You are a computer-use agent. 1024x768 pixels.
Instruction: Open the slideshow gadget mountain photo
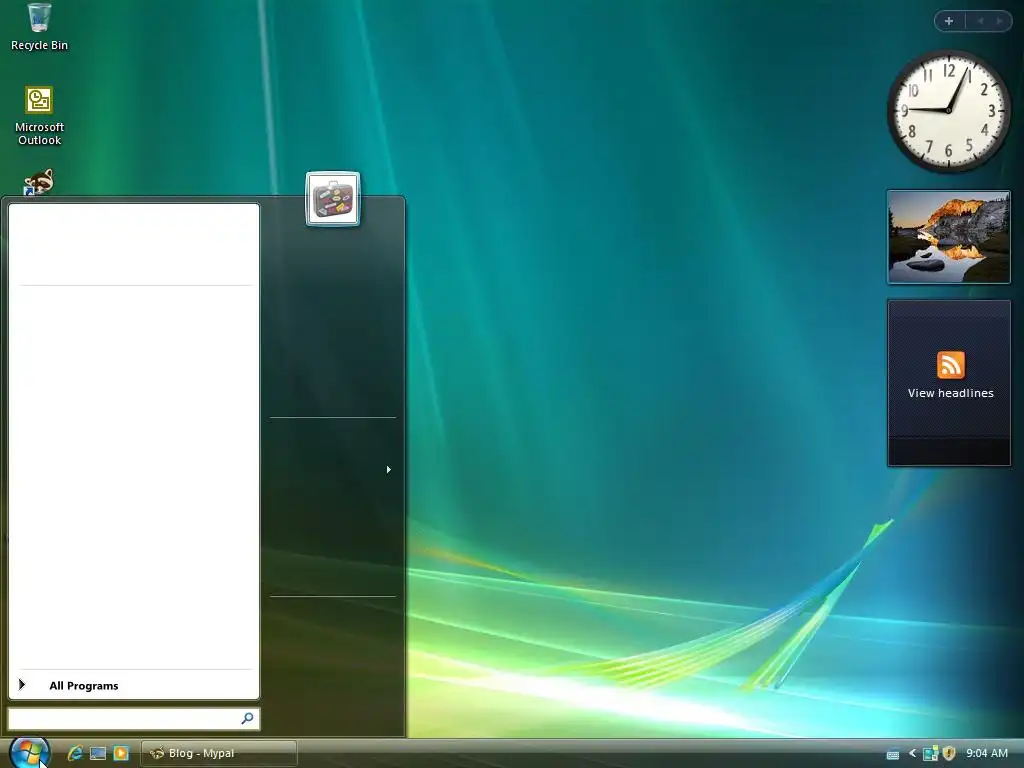pos(949,237)
